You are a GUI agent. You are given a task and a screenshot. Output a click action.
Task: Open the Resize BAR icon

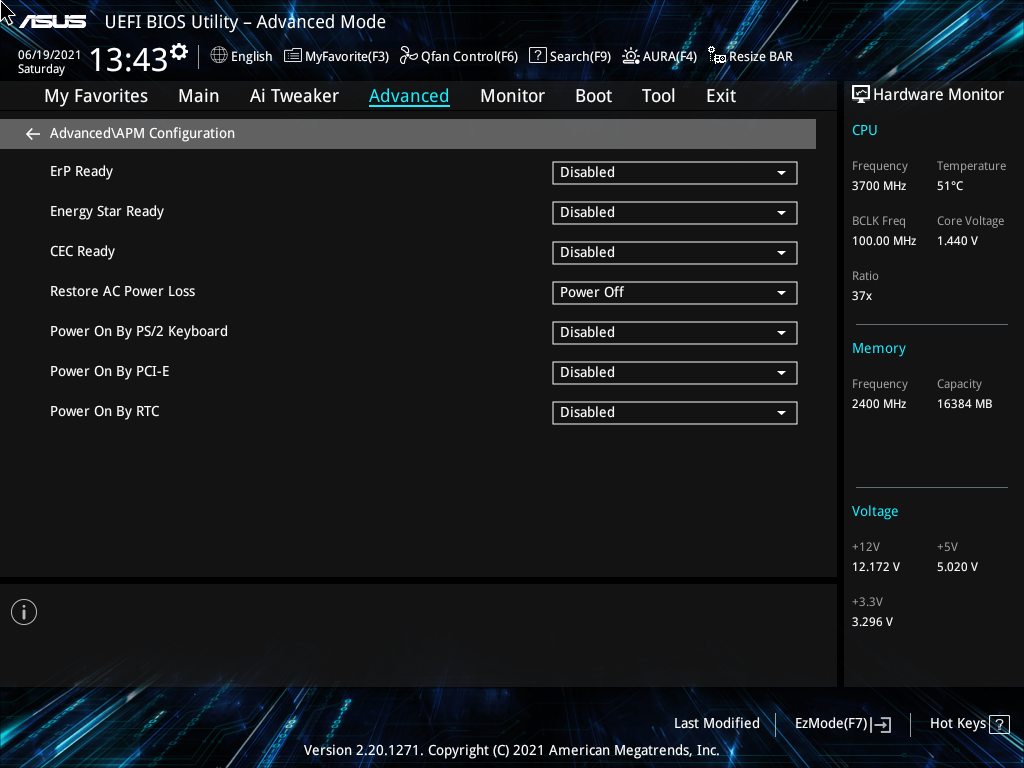(x=717, y=56)
